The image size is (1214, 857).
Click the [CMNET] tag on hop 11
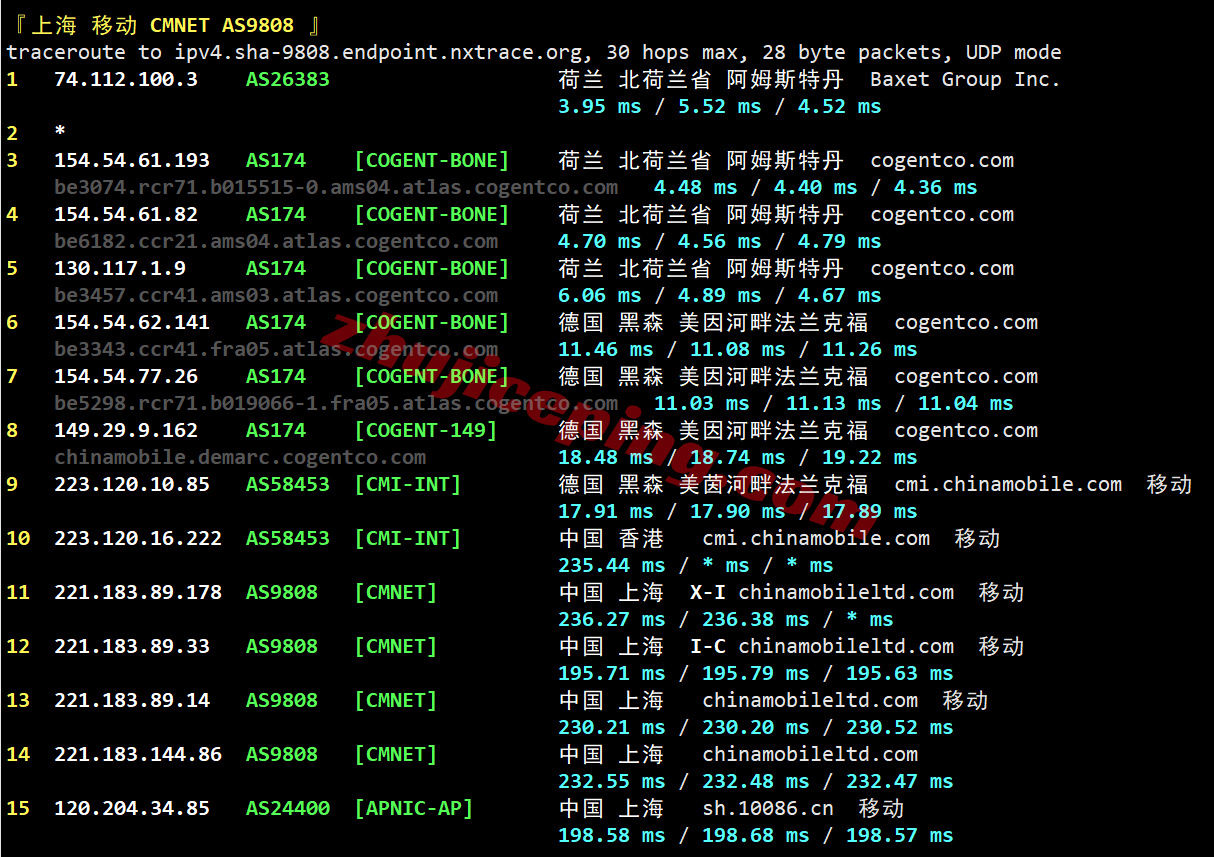pyautogui.click(x=396, y=592)
